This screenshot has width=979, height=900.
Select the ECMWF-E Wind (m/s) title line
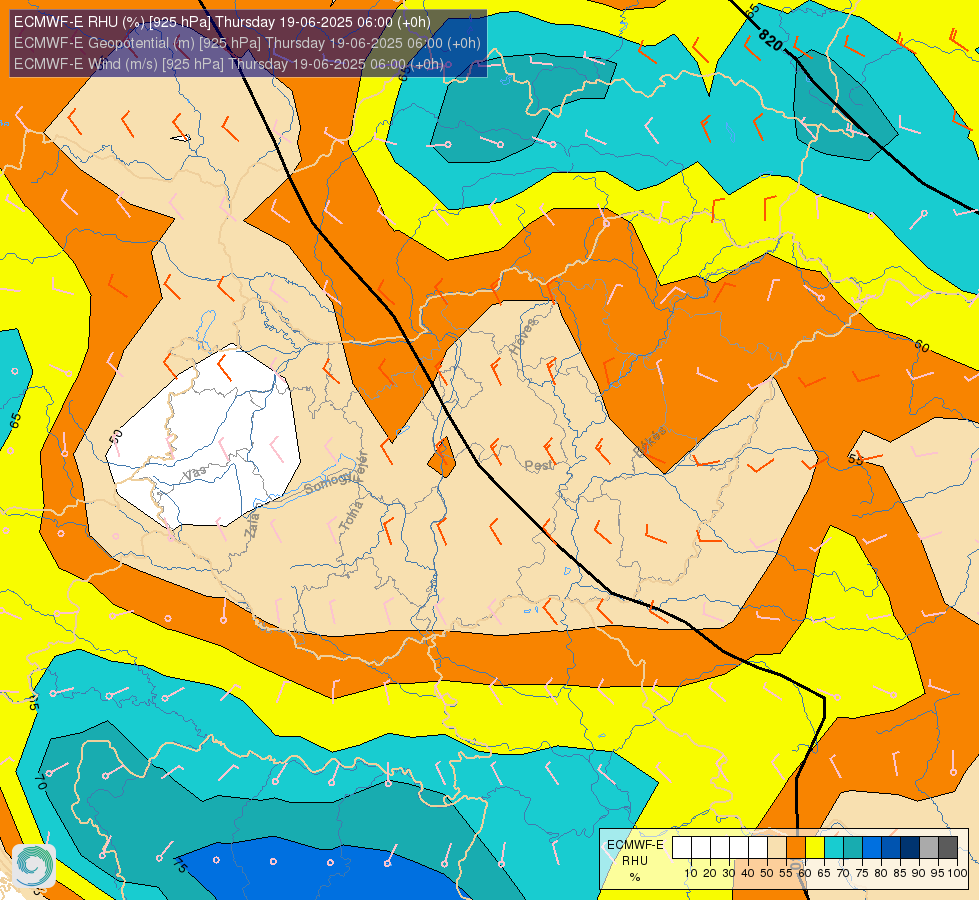click(x=229, y=64)
